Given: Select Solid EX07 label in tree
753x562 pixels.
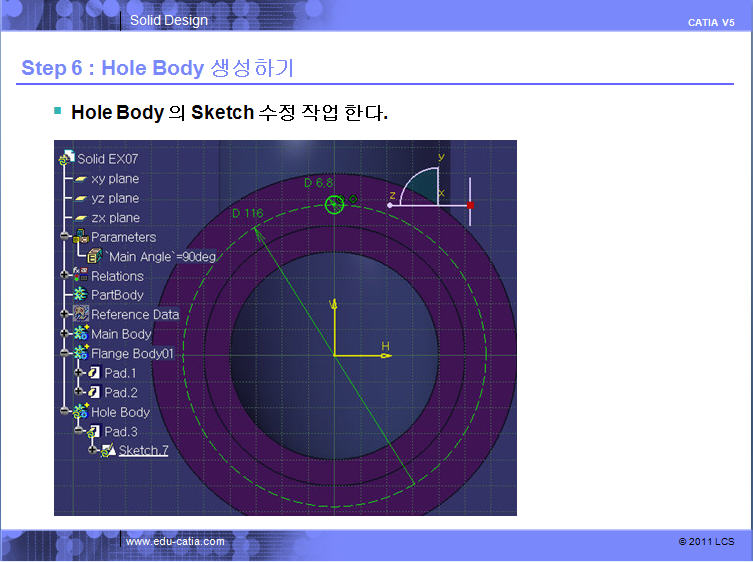Looking at the screenshot, I should click(x=108, y=159).
